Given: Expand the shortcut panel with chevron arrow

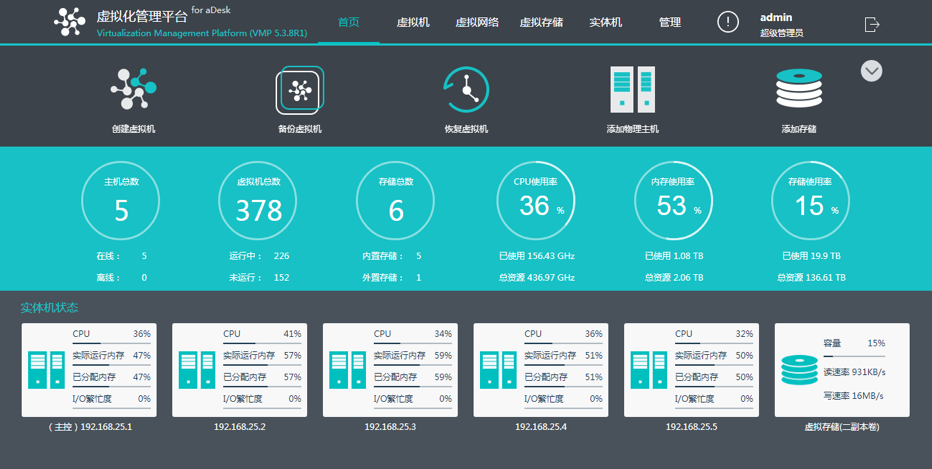Looking at the screenshot, I should [871, 71].
